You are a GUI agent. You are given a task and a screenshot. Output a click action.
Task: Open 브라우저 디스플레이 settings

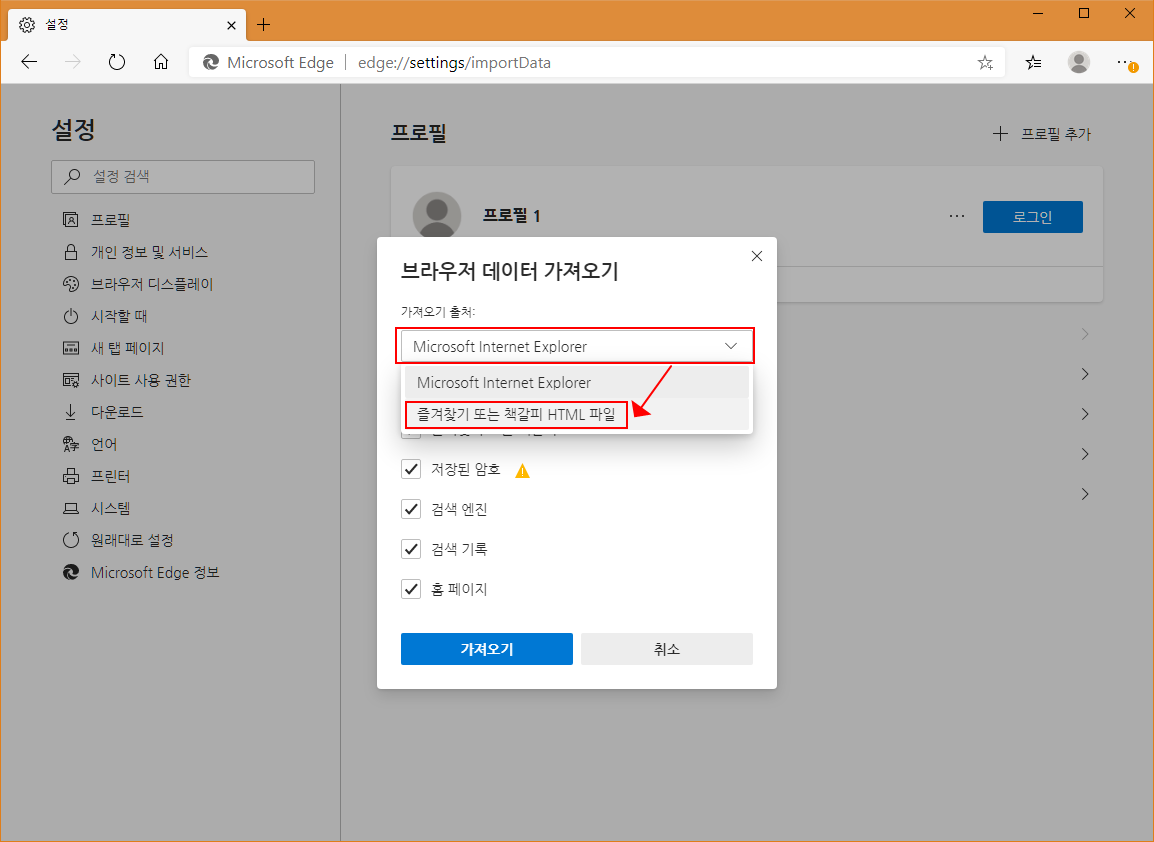pos(152,284)
